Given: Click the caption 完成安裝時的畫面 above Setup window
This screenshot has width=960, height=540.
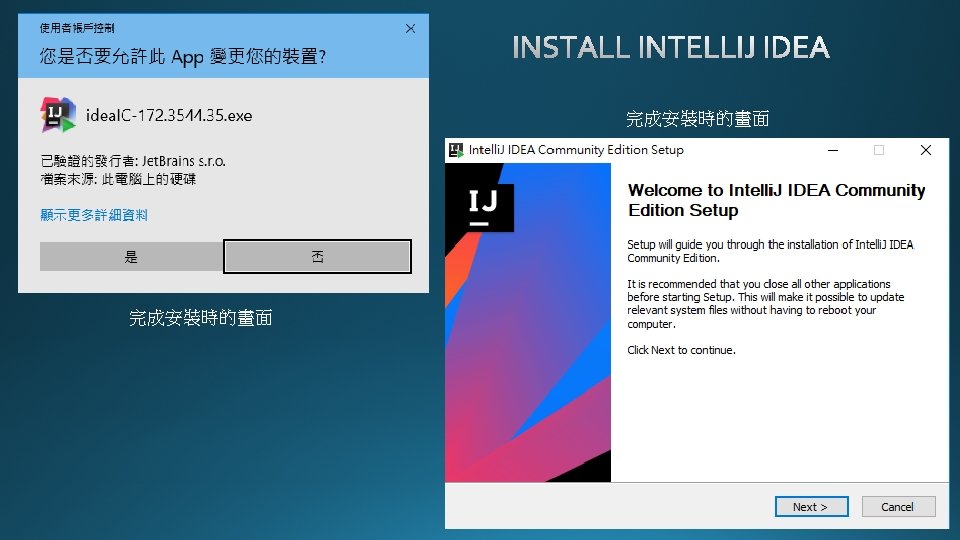Looking at the screenshot, I should (x=697, y=119).
